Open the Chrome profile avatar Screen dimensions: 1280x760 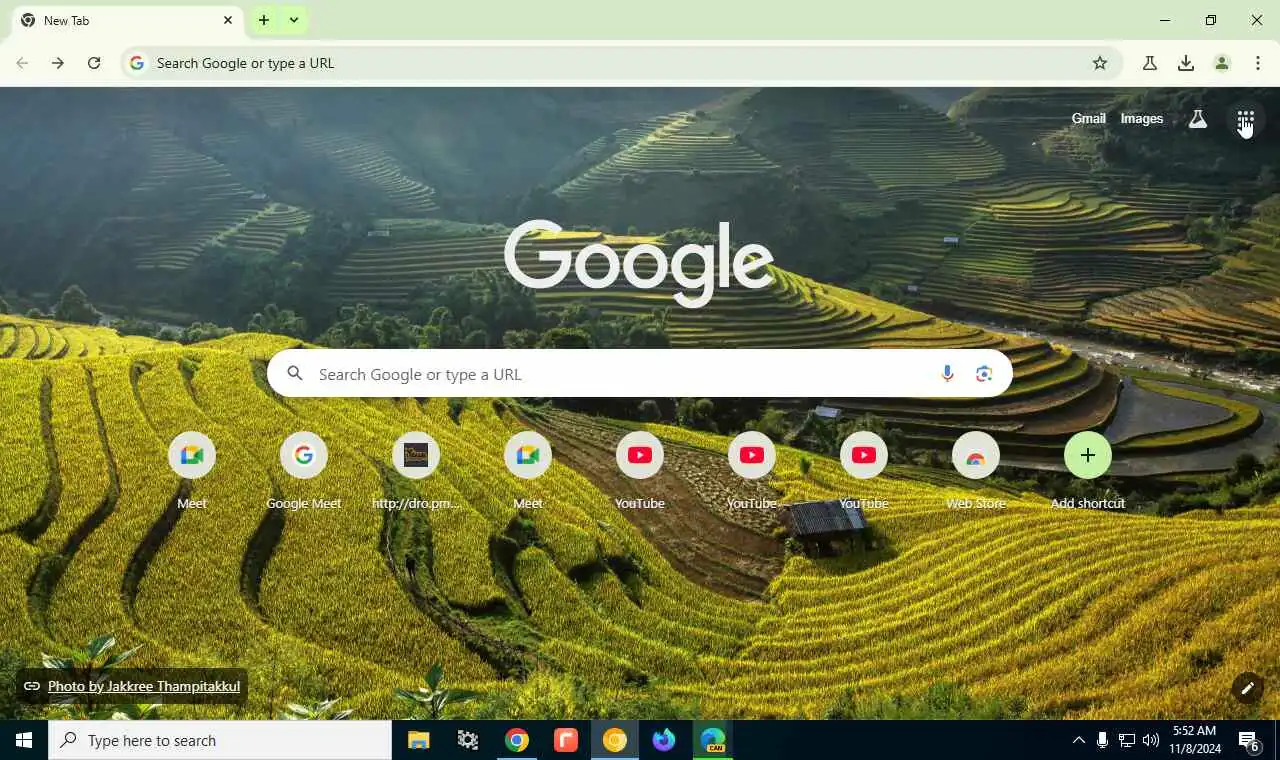pyautogui.click(x=1222, y=63)
